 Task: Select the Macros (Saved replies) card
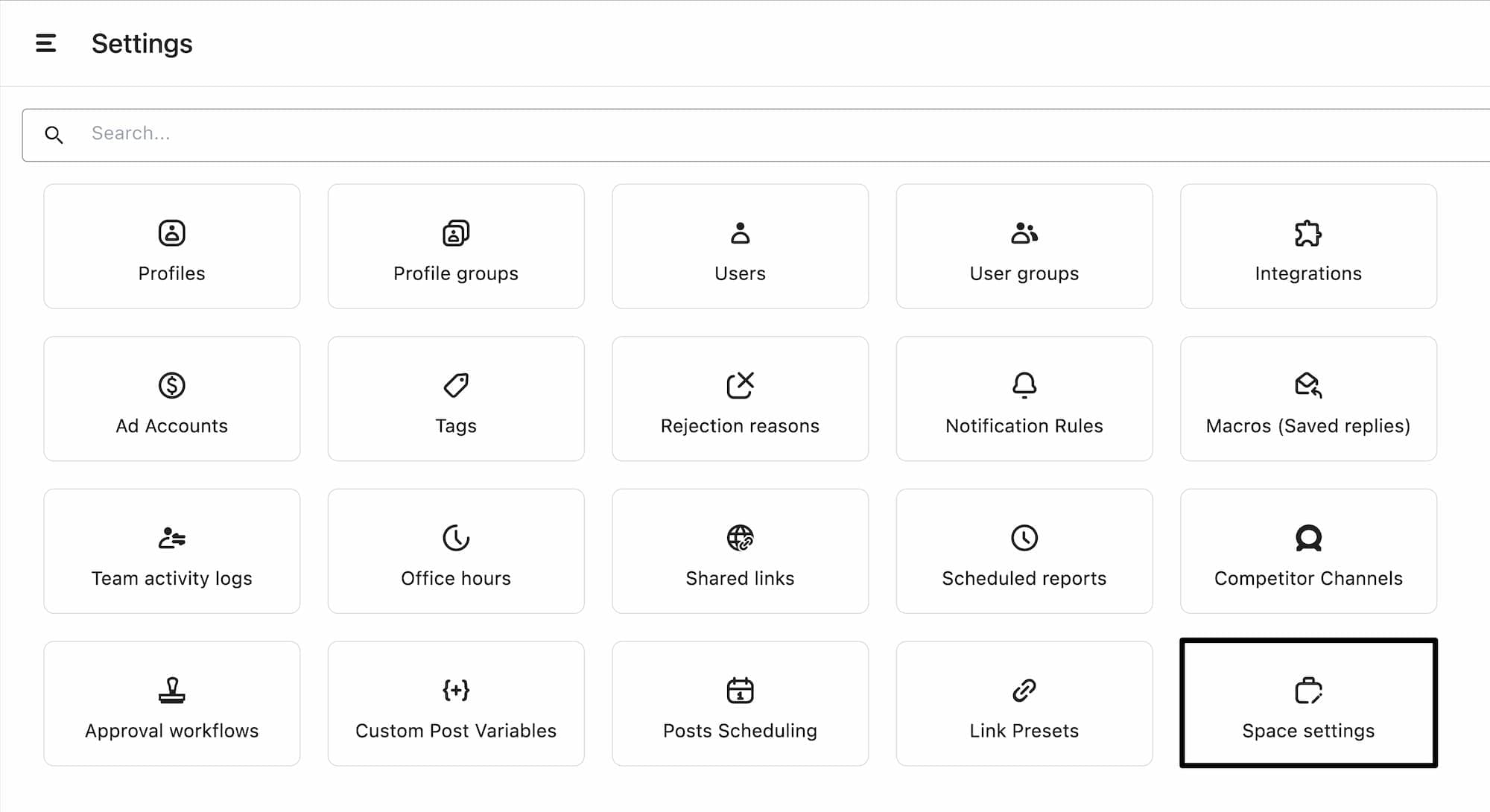(1307, 399)
